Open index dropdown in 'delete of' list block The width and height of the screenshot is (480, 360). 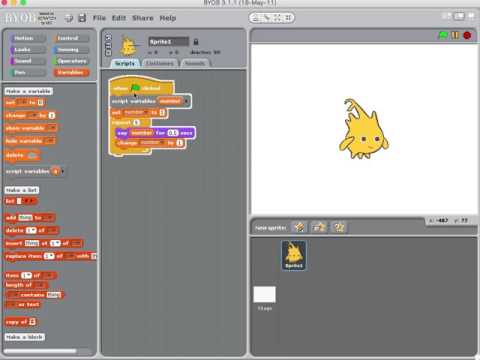pyautogui.click(x=31, y=230)
